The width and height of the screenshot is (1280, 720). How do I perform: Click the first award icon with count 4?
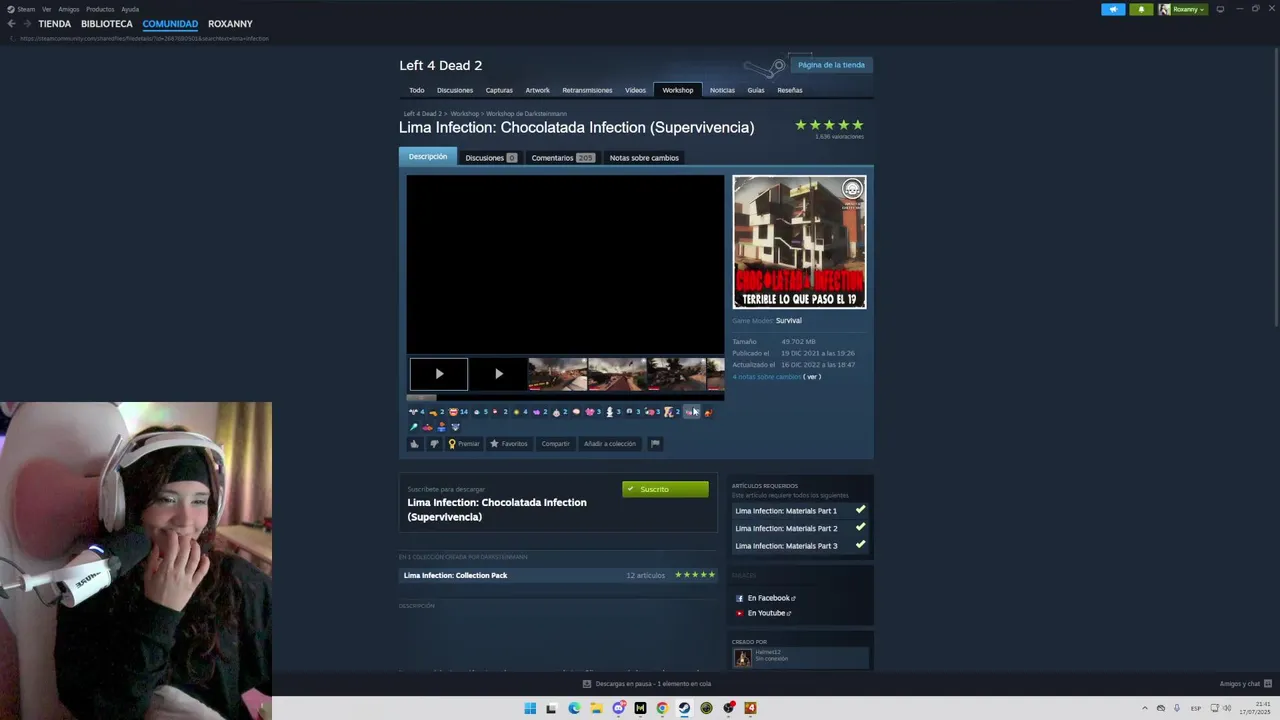(416, 412)
